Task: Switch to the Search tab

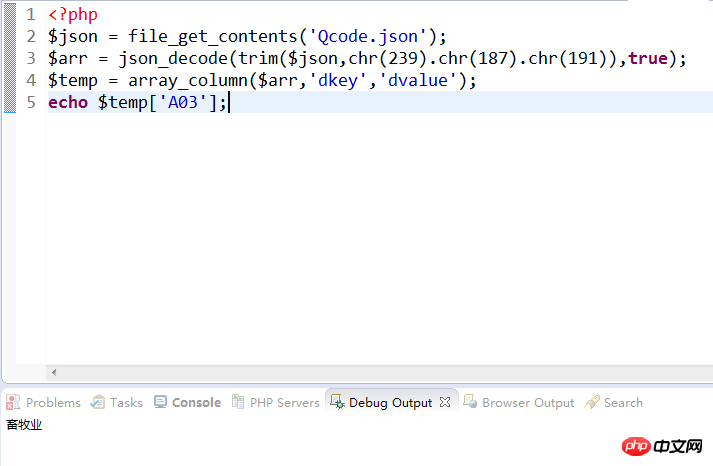Action: coord(614,402)
